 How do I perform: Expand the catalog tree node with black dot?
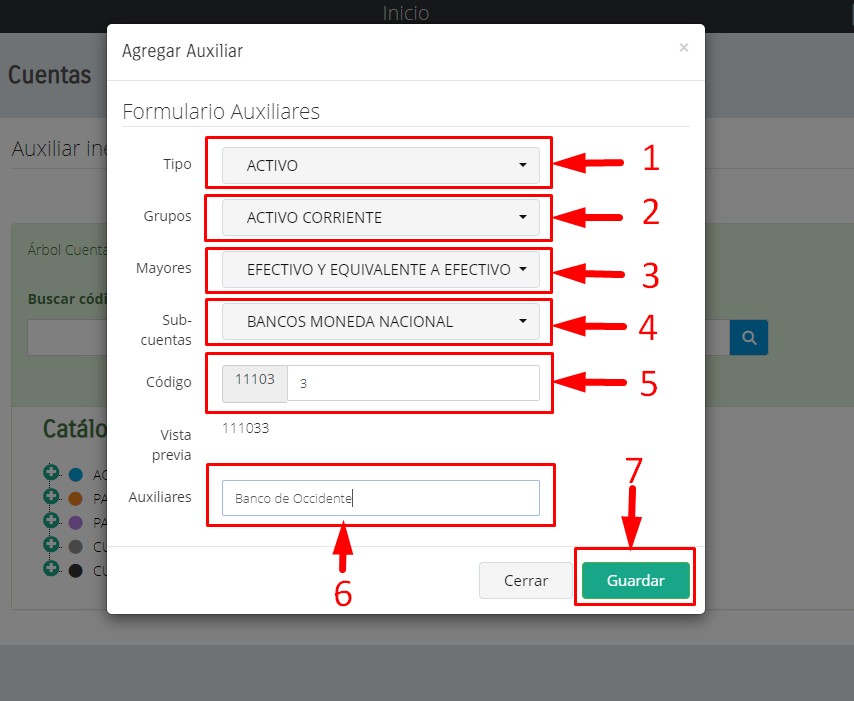point(51,568)
